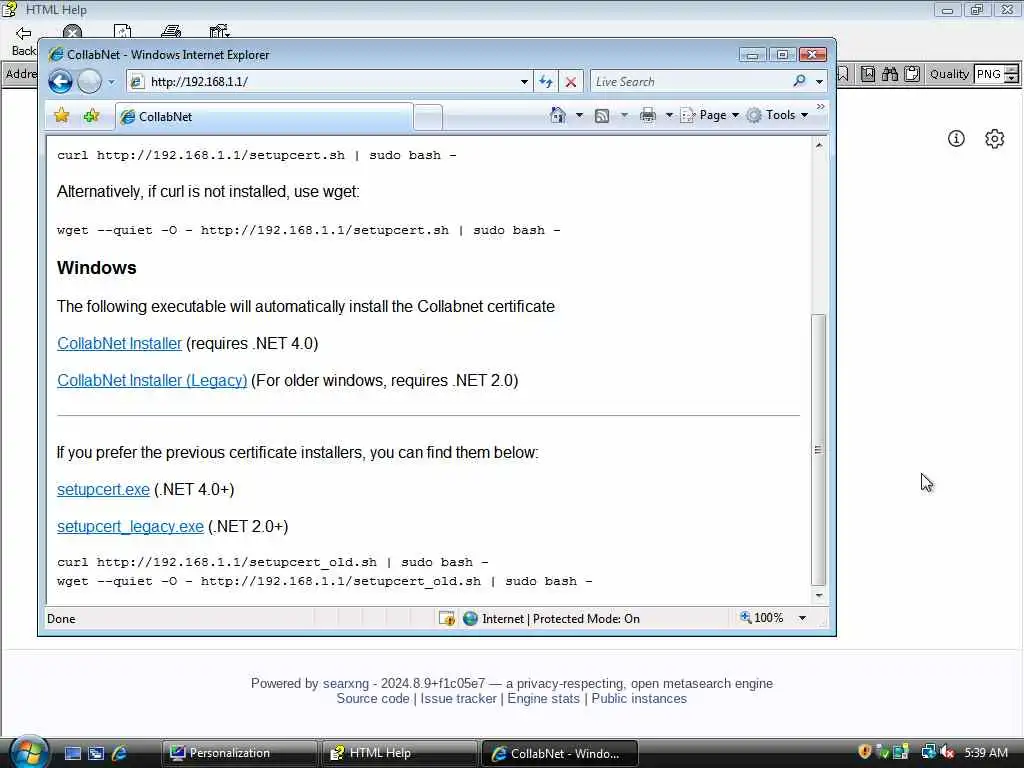The height and width of the screenshot is (768, 1024).
Task: Click the Print icon in the command bar
Action: (647, 116)
